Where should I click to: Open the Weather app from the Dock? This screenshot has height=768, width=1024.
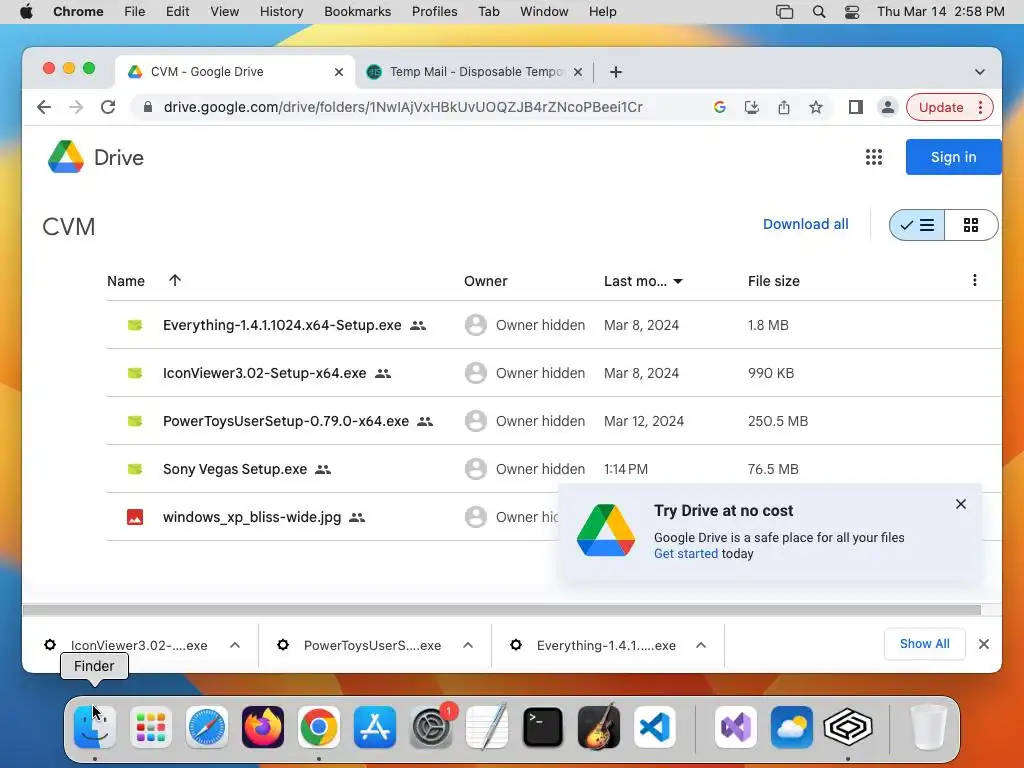792,726
